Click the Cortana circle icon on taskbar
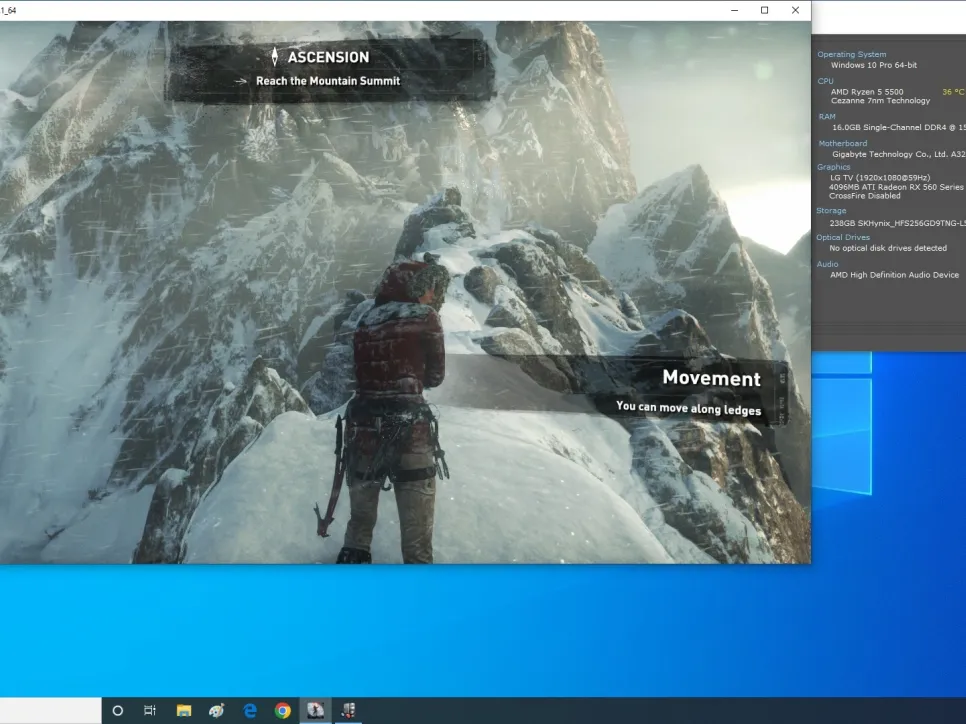This screenshot has height=724, width=966. coord(118,710)
